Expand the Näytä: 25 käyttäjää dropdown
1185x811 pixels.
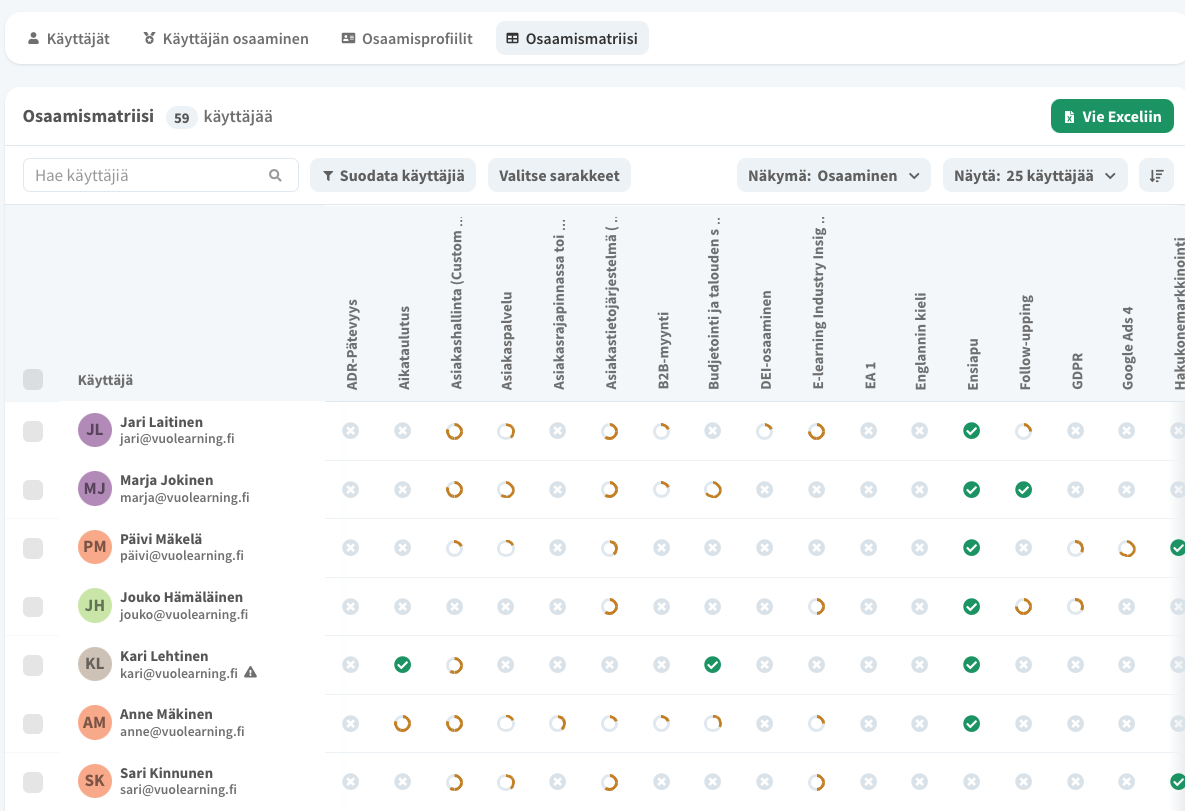pyautogui.click(x=1035, y=175)
